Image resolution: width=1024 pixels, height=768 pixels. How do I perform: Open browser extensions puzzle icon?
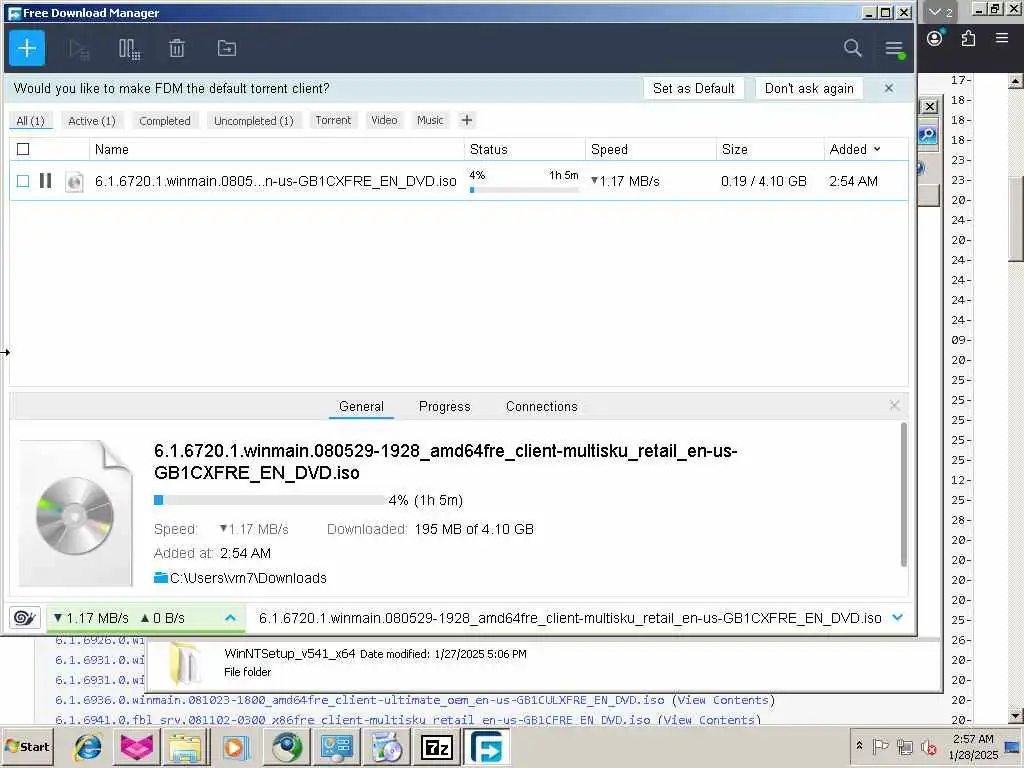coord(968,38)
